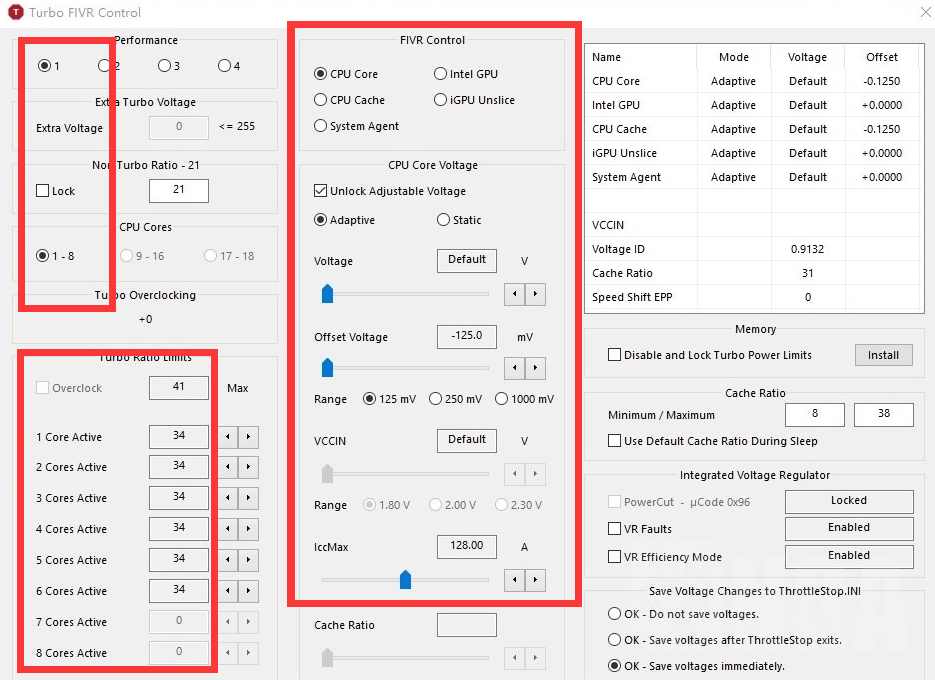935x680 pixels.
Task: Click the ThrottleStop icon in title bar
Action: pyautogui.click(x=15, y=13)
